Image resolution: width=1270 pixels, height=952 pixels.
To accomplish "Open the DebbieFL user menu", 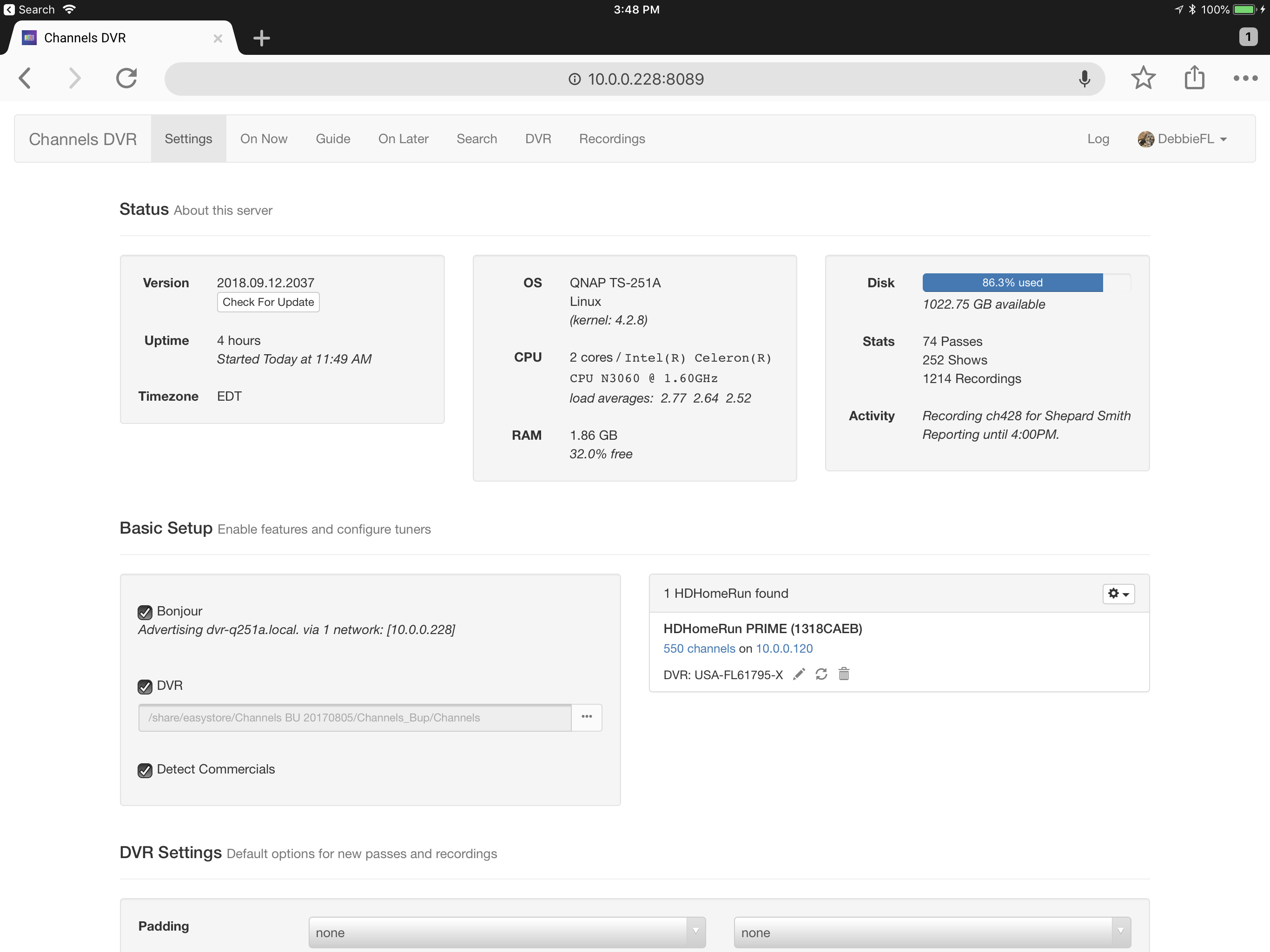I will [1183, 139].
